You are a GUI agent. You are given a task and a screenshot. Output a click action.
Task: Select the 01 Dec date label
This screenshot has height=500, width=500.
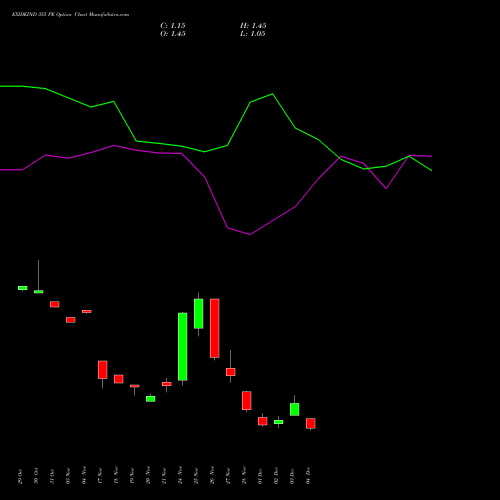(260, 476)
